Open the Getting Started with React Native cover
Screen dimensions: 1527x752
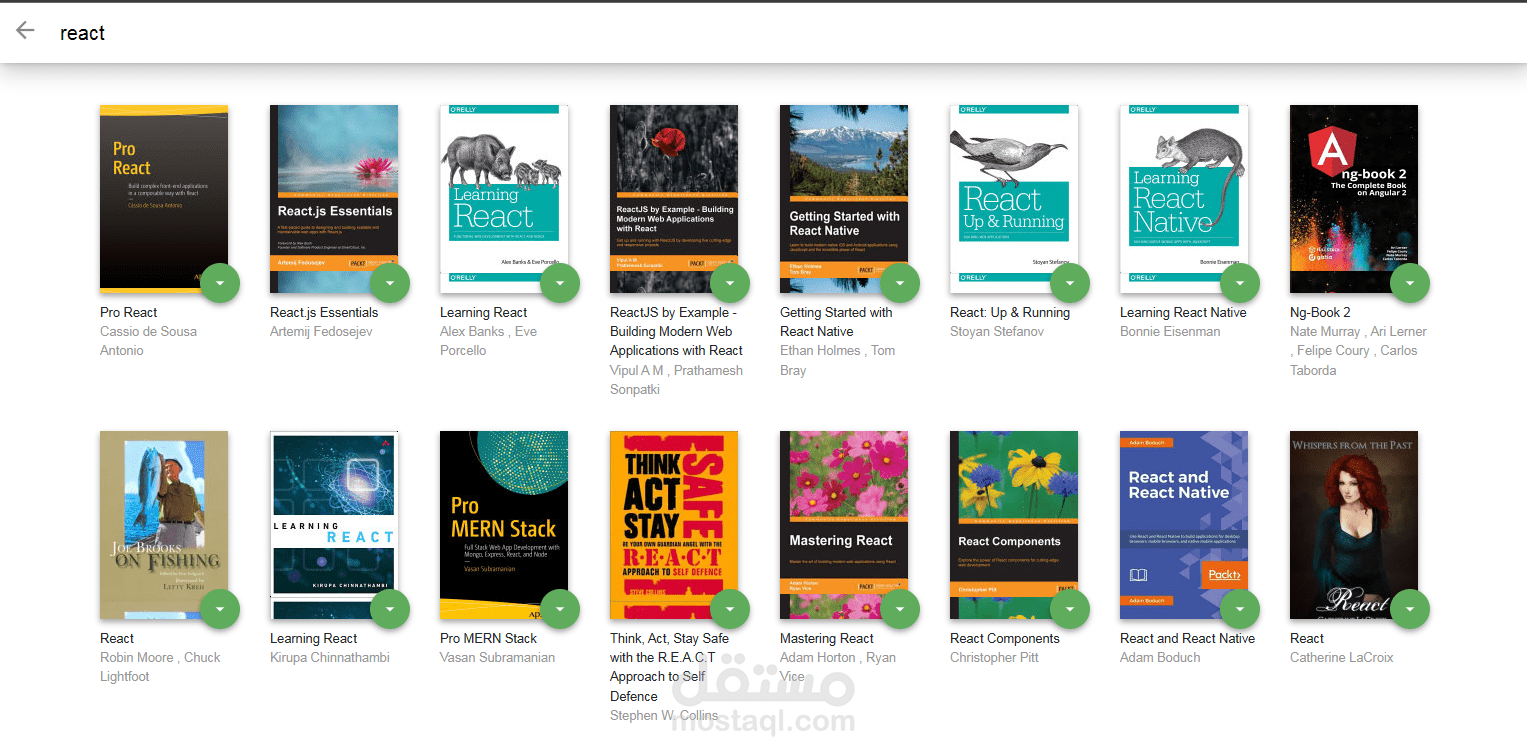(x=843, y=197)
